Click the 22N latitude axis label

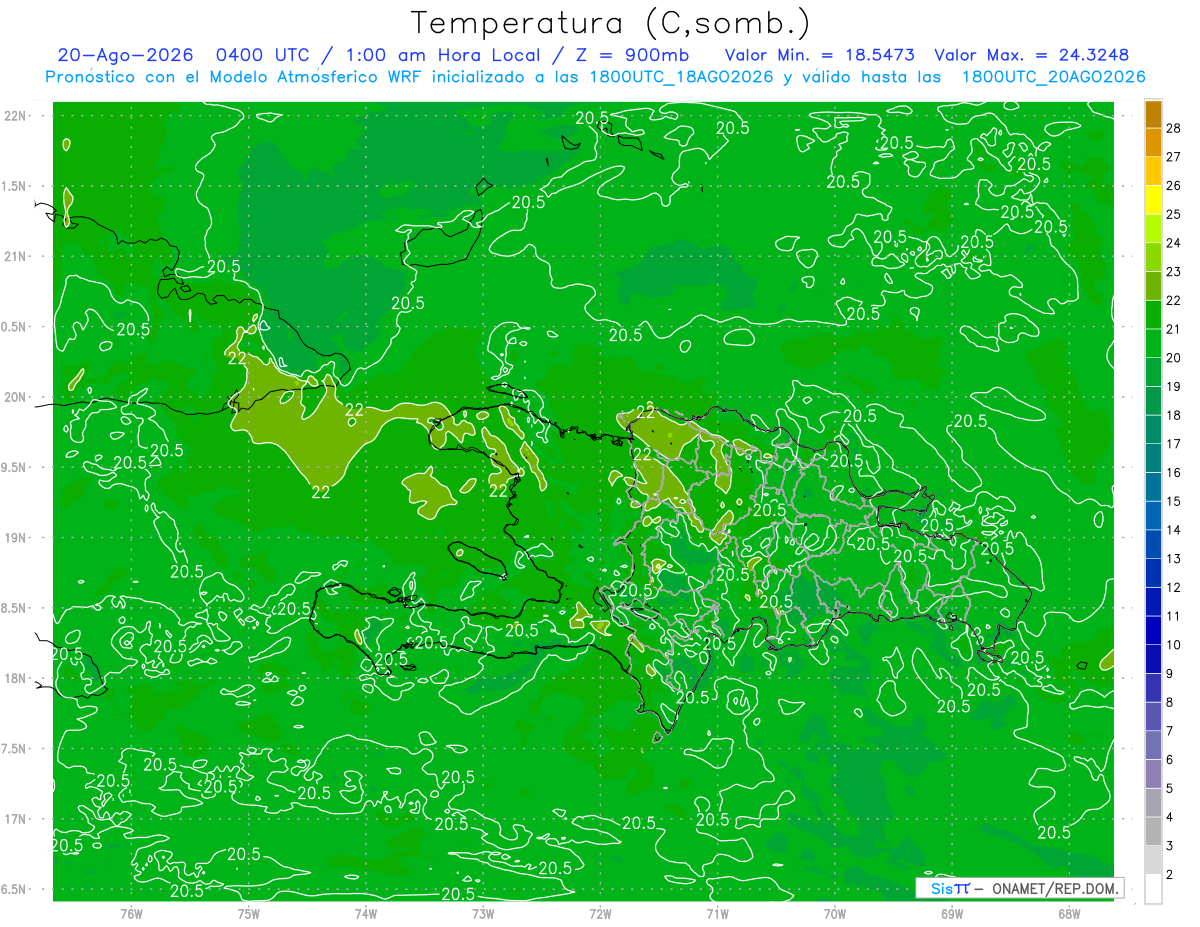(15, 116)
